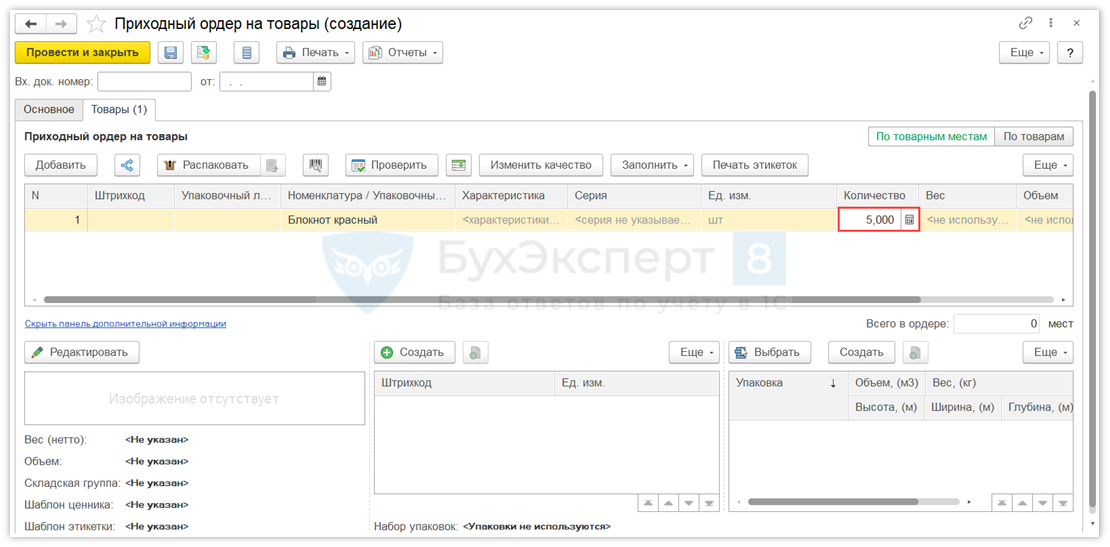Click Печать этикеток
Image resolution: width=1110 pixels, height=547 pixels.
point(755,165)
